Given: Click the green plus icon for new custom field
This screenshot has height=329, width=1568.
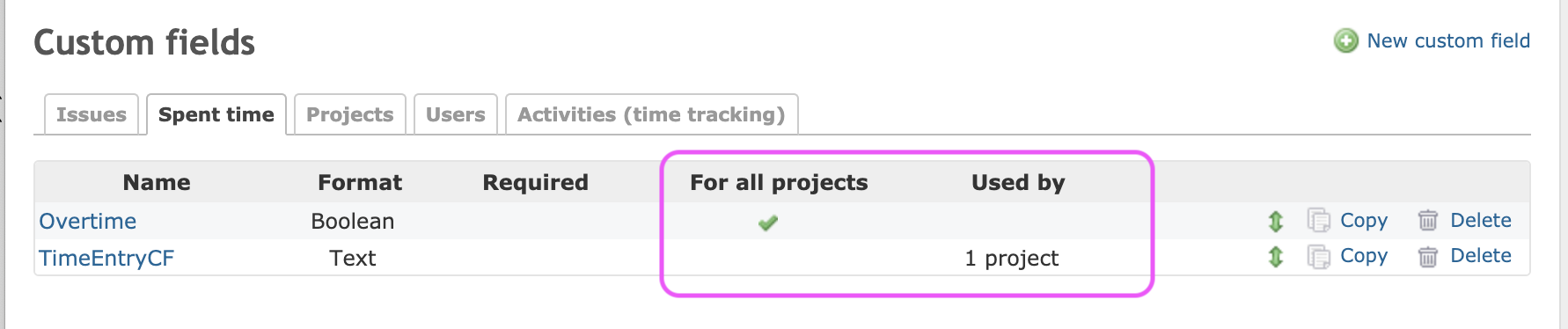Looking at the screenshot, I should pyautogui.click(x=1345, y=40).
